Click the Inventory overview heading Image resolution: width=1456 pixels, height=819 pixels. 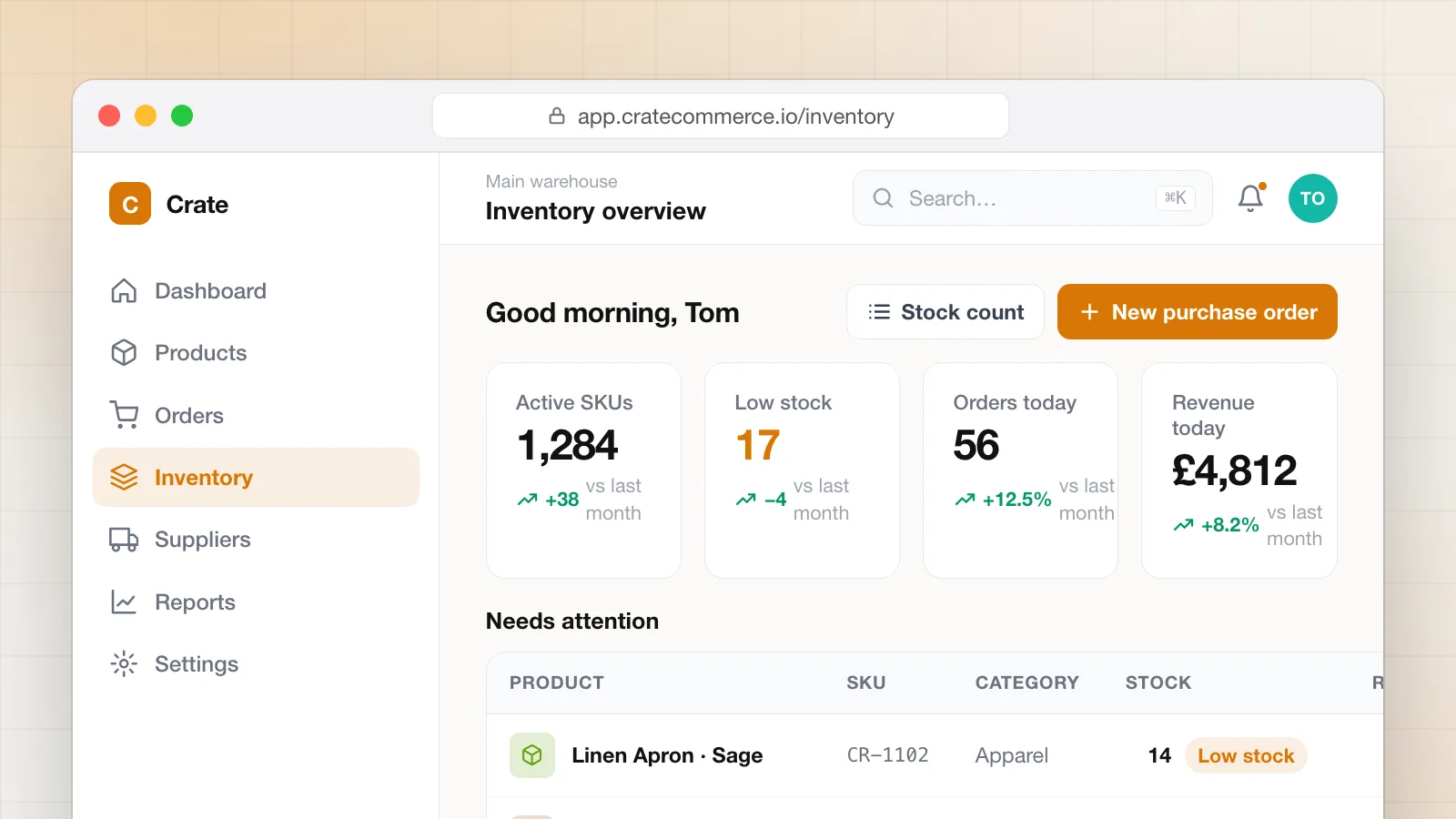596,211
